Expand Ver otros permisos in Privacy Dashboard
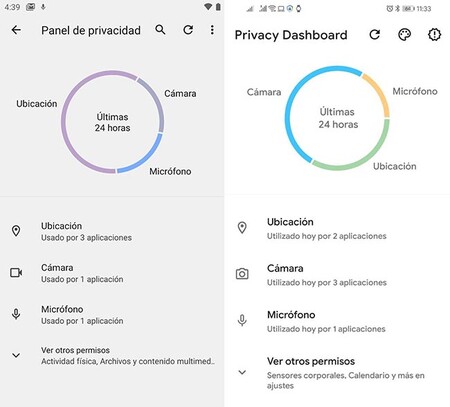 (337, 373)
